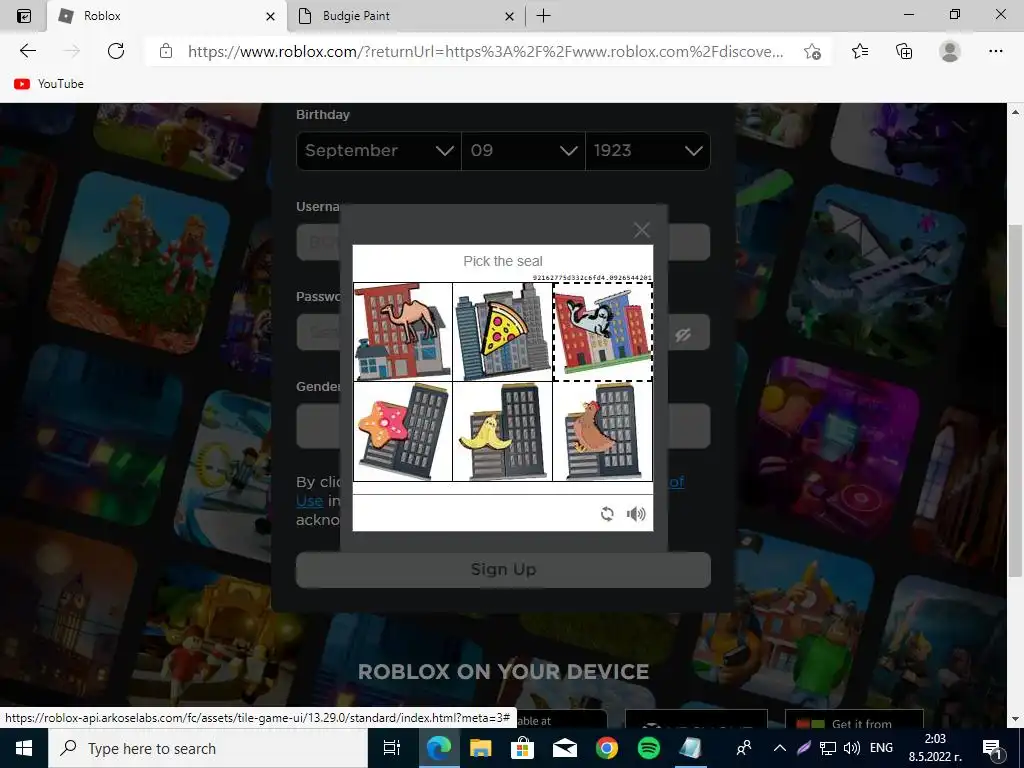Open clock and calendar flyout
1024x768 pixels.
point(936,748)
